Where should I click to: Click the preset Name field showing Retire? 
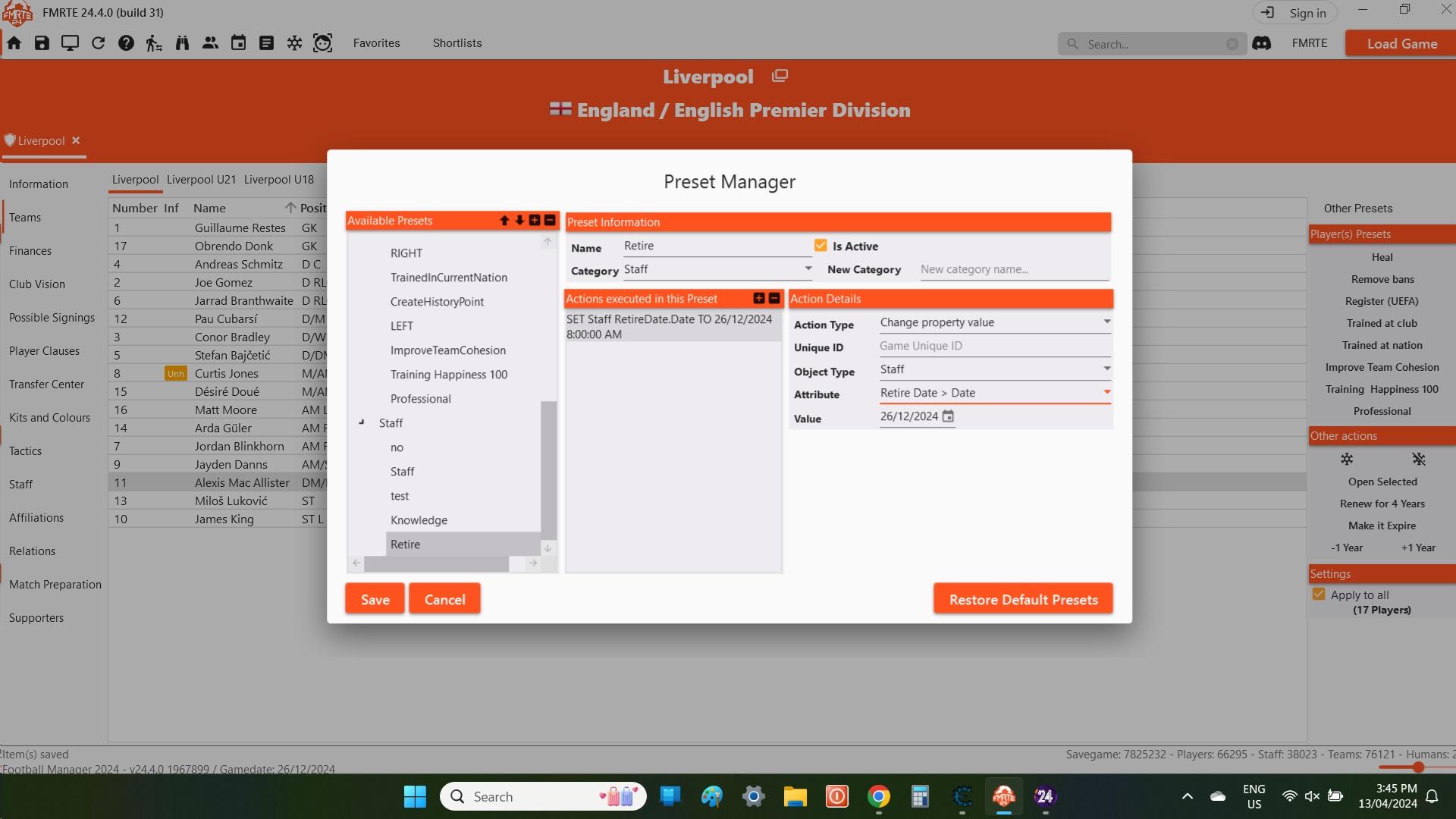click(717, 246)
